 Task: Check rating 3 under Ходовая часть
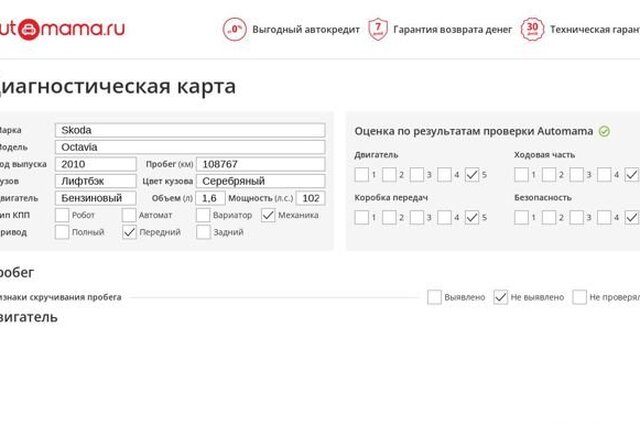pos(576,175)
